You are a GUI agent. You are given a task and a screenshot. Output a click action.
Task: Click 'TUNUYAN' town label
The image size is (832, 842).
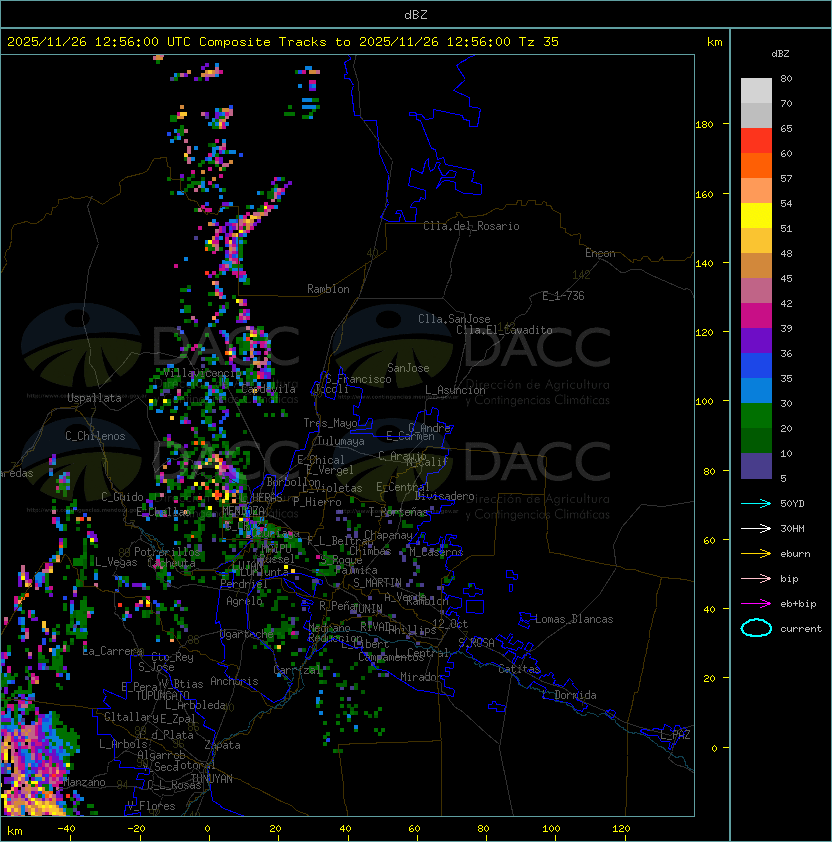point(212,779)
